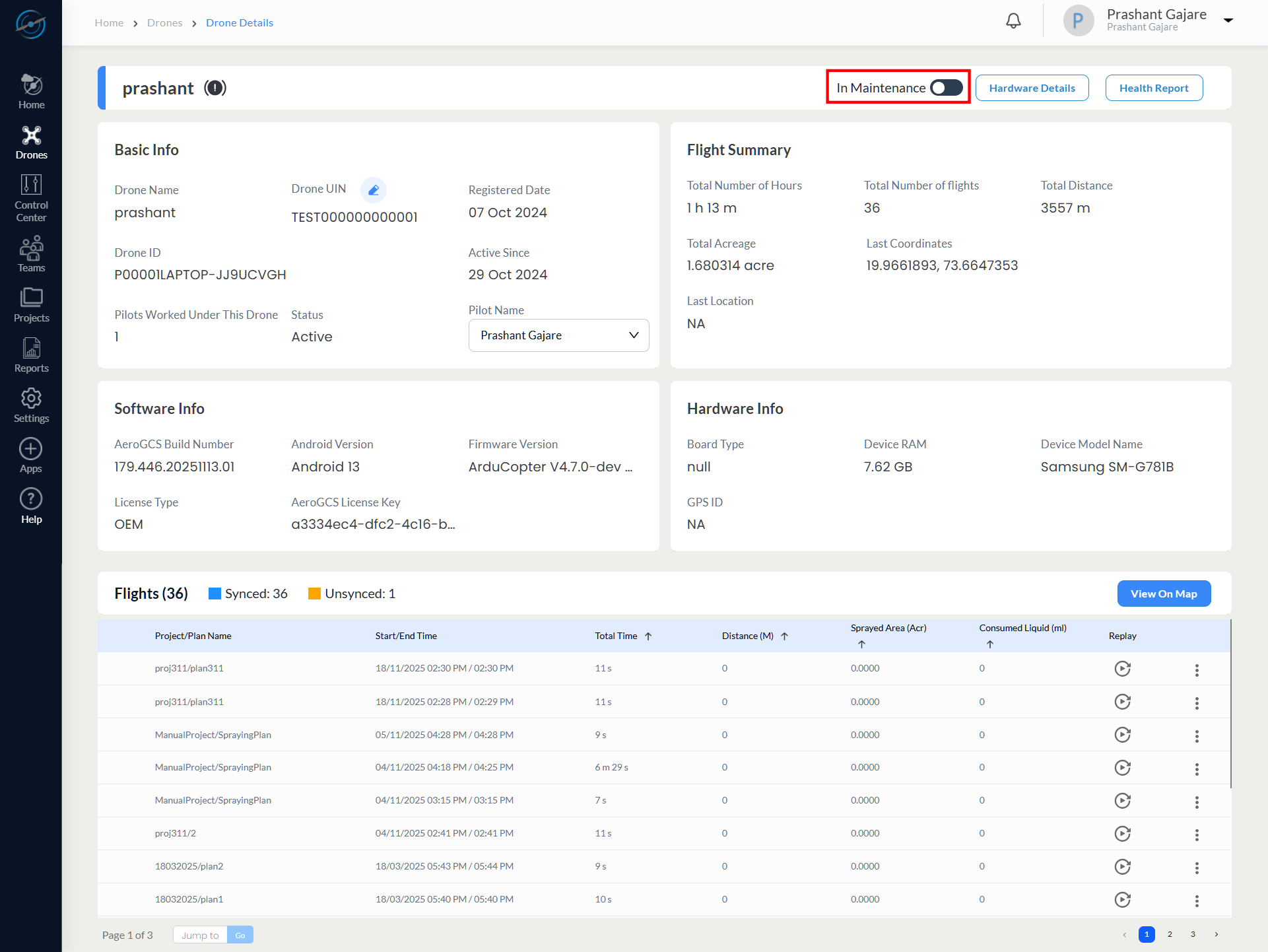Viewport: 1268px width, 952px height.
Task: Open Reports section in sidebar
Action: 31,355
